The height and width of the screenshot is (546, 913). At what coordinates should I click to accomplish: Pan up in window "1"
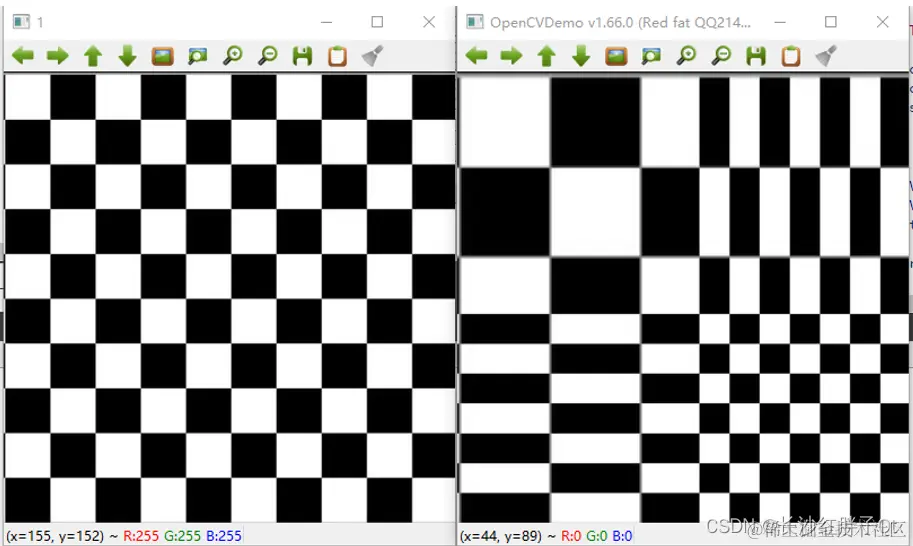coord(93,56)
